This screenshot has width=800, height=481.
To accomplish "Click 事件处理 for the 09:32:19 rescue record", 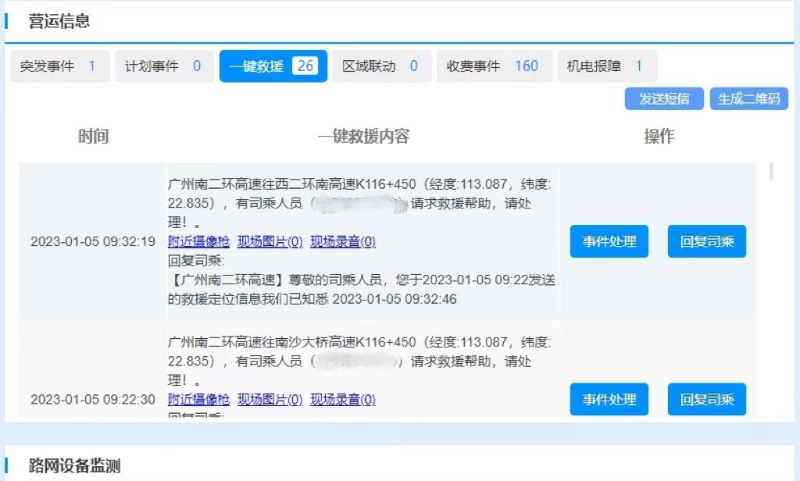I will pyautogui.click(x=609, y=242).
